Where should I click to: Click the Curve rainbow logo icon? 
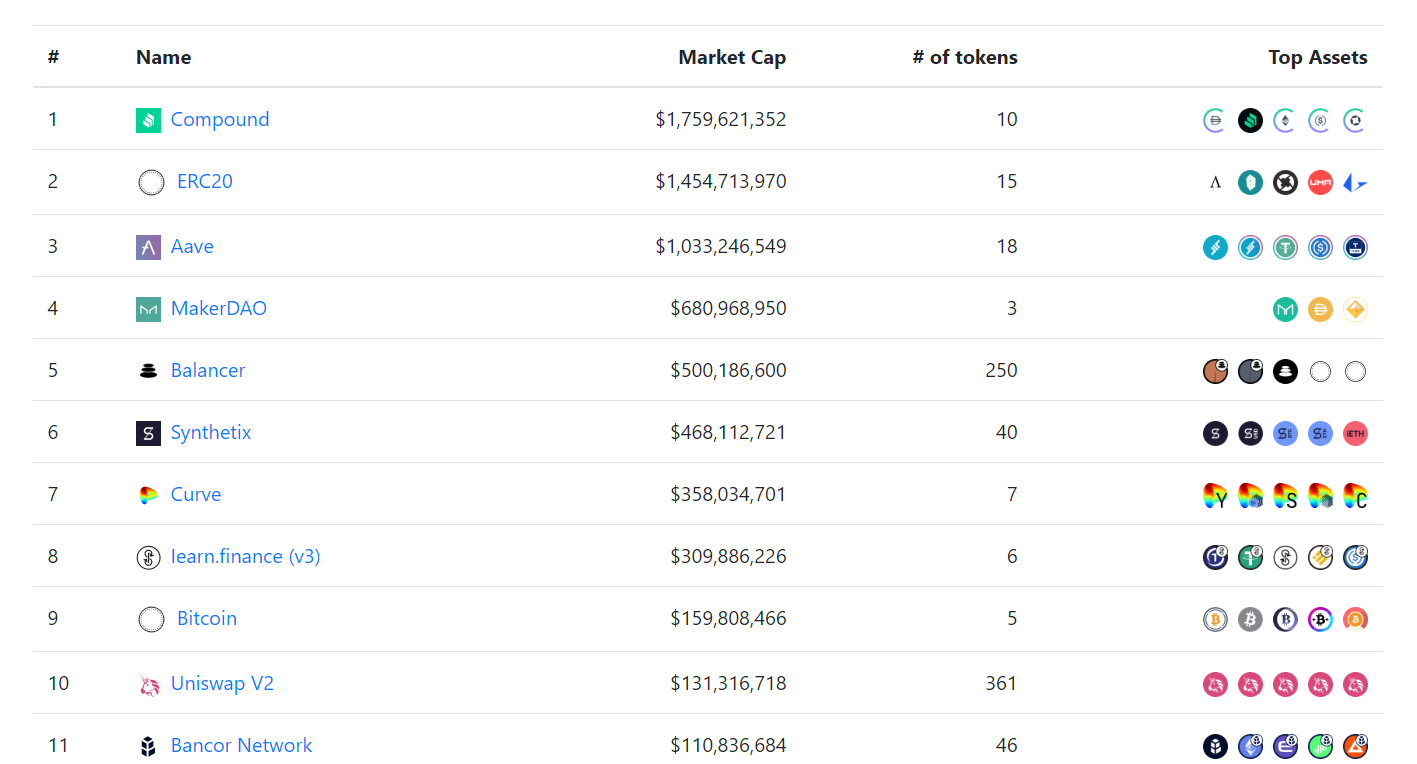click(148, 496)
